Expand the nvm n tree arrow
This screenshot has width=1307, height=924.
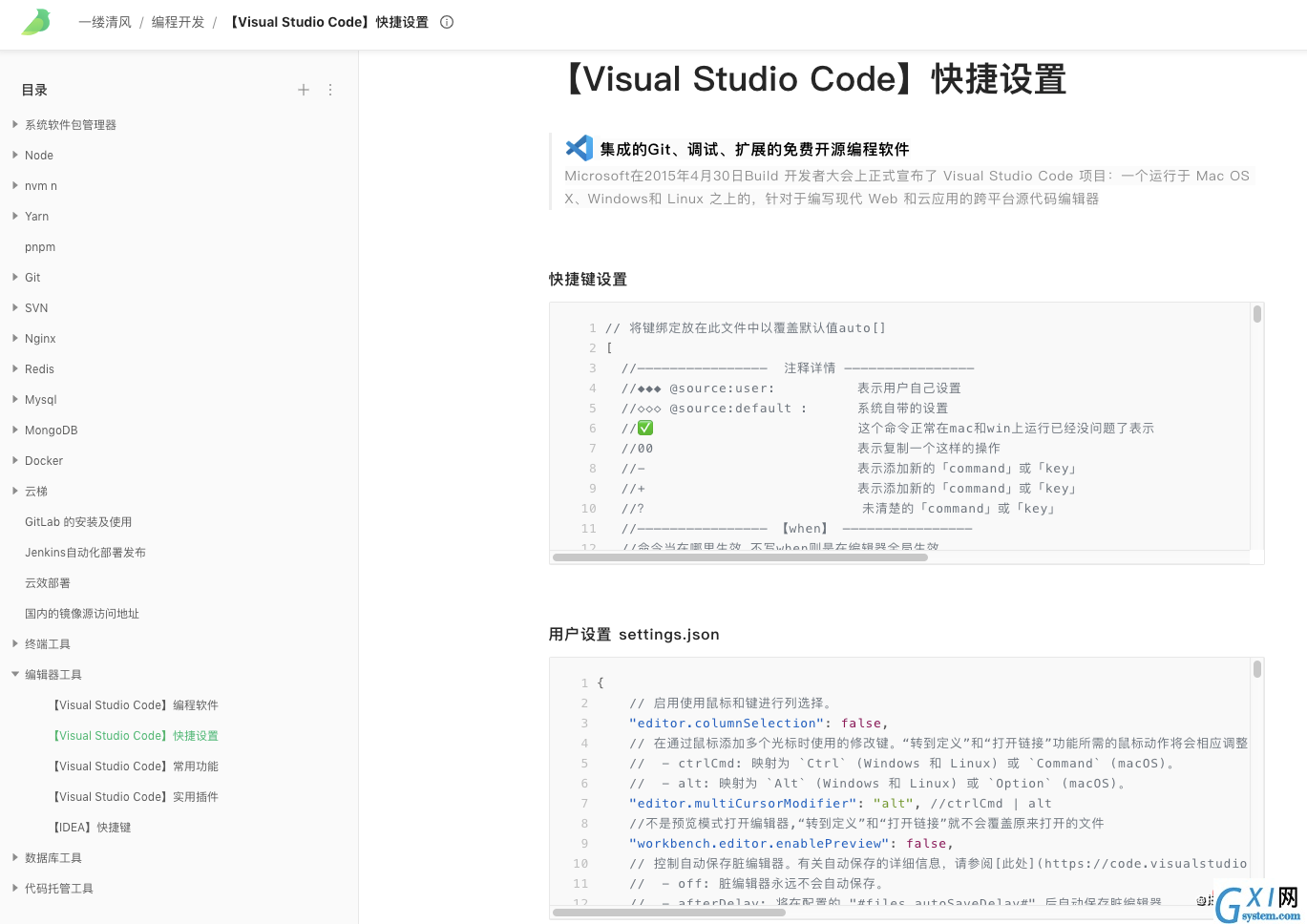click(x=15, y=185)
